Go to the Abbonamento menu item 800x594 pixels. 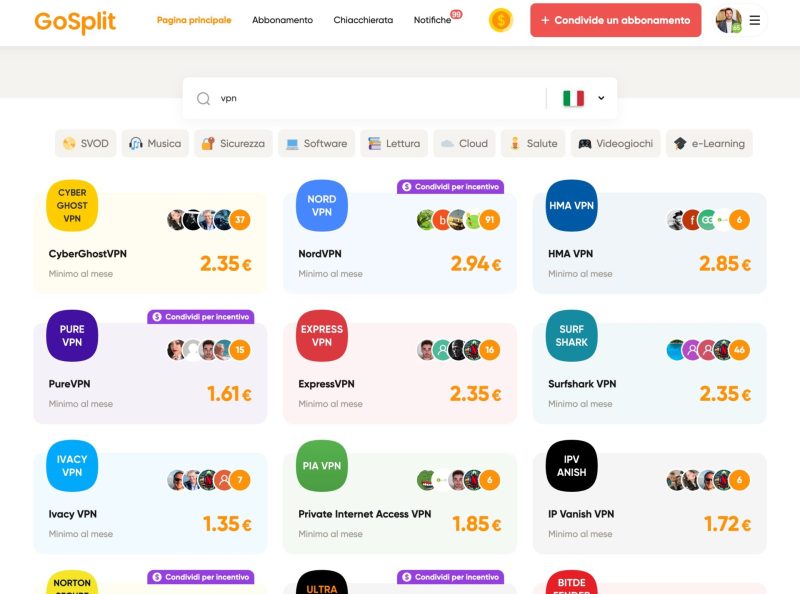(x=282, y=20)
